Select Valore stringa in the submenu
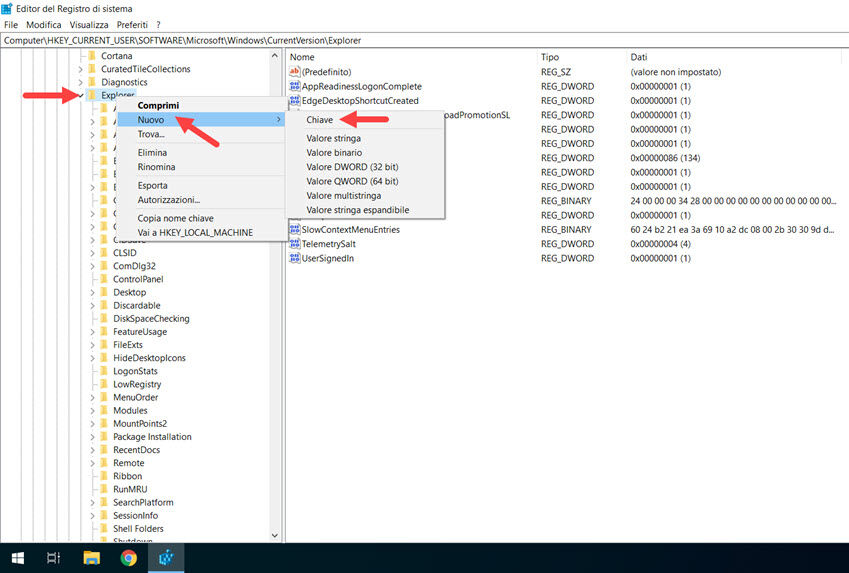 (365, 138)
